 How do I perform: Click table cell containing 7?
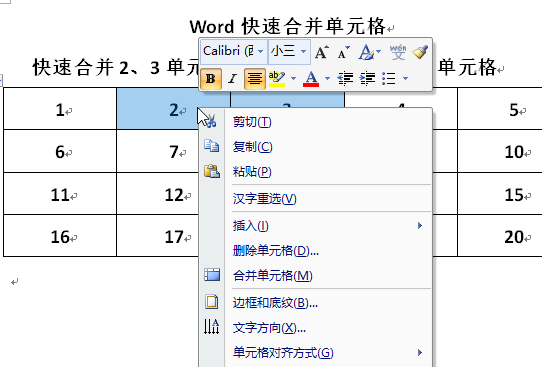pos(158,151)
